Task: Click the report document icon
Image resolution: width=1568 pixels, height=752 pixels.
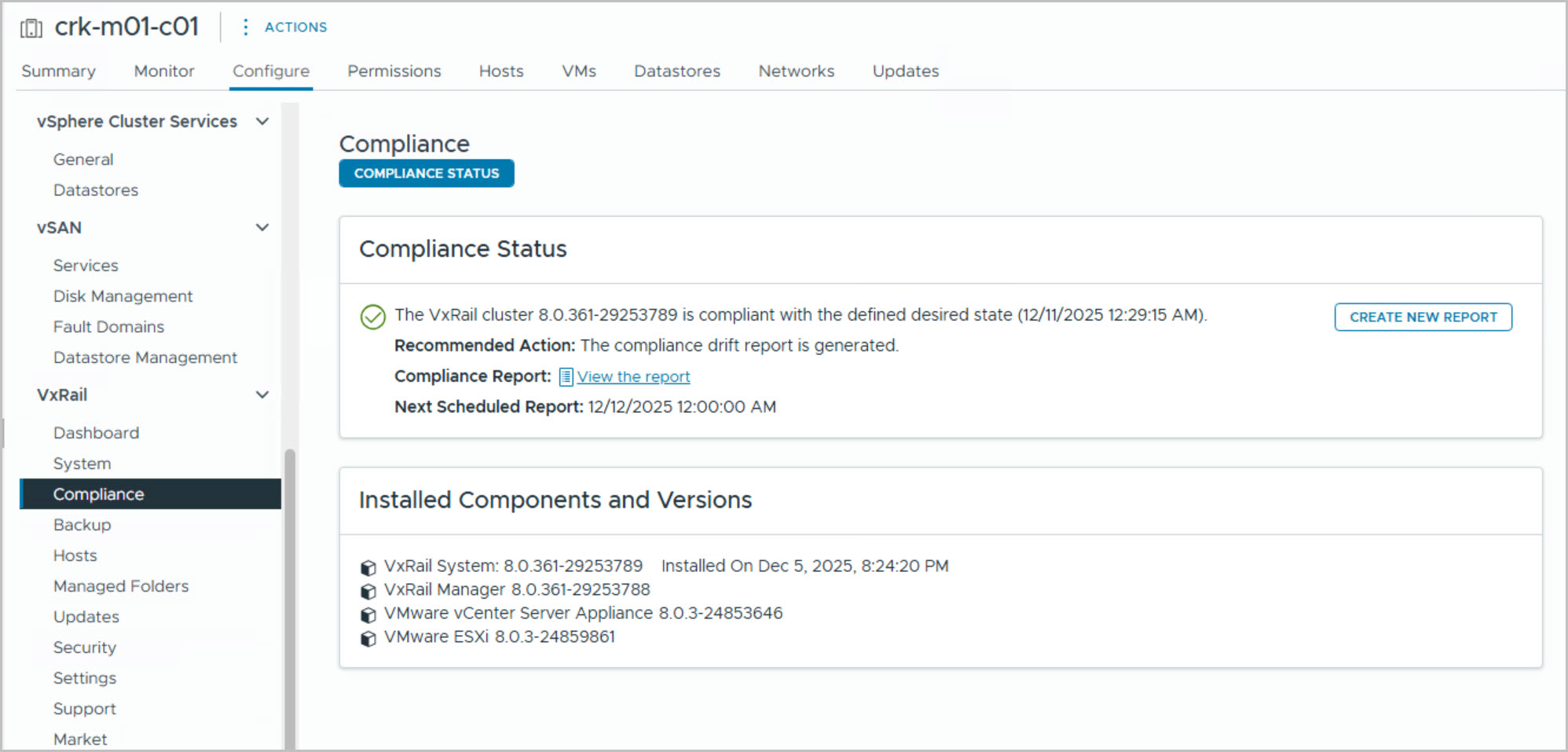Action: (x=566, y=377)
